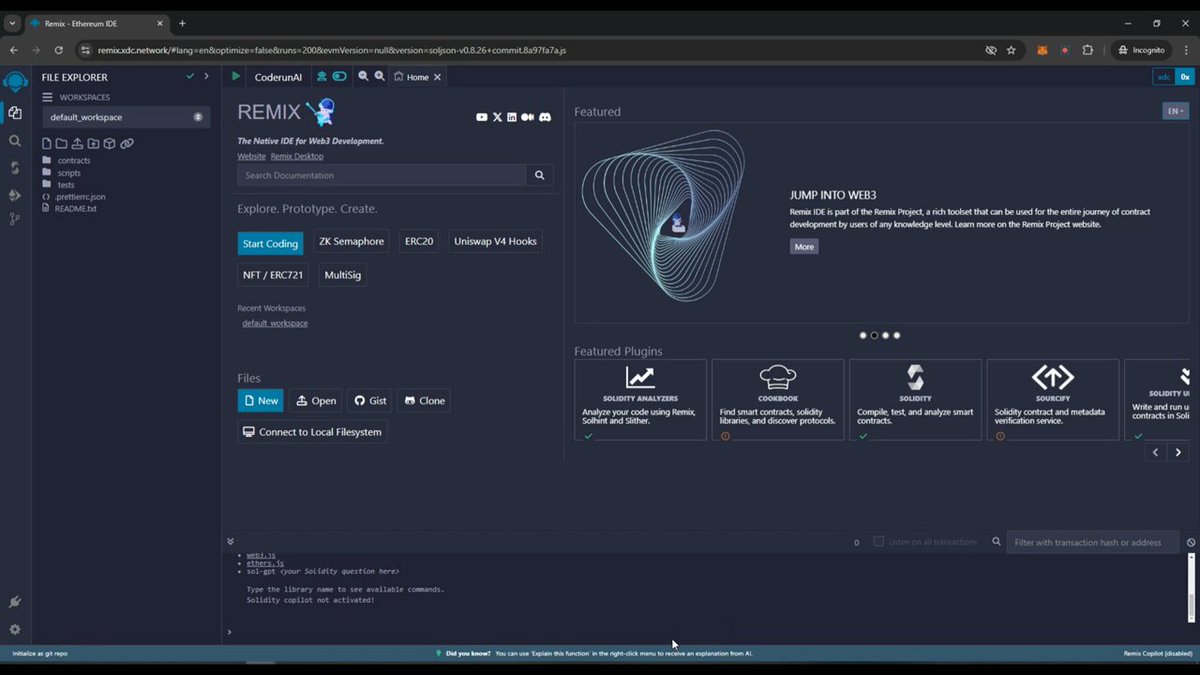This screenshot has width=1200, height=675.
Task: Select the first Featured carousel dot
Action: pyautogui.click(x=863, y=335)
